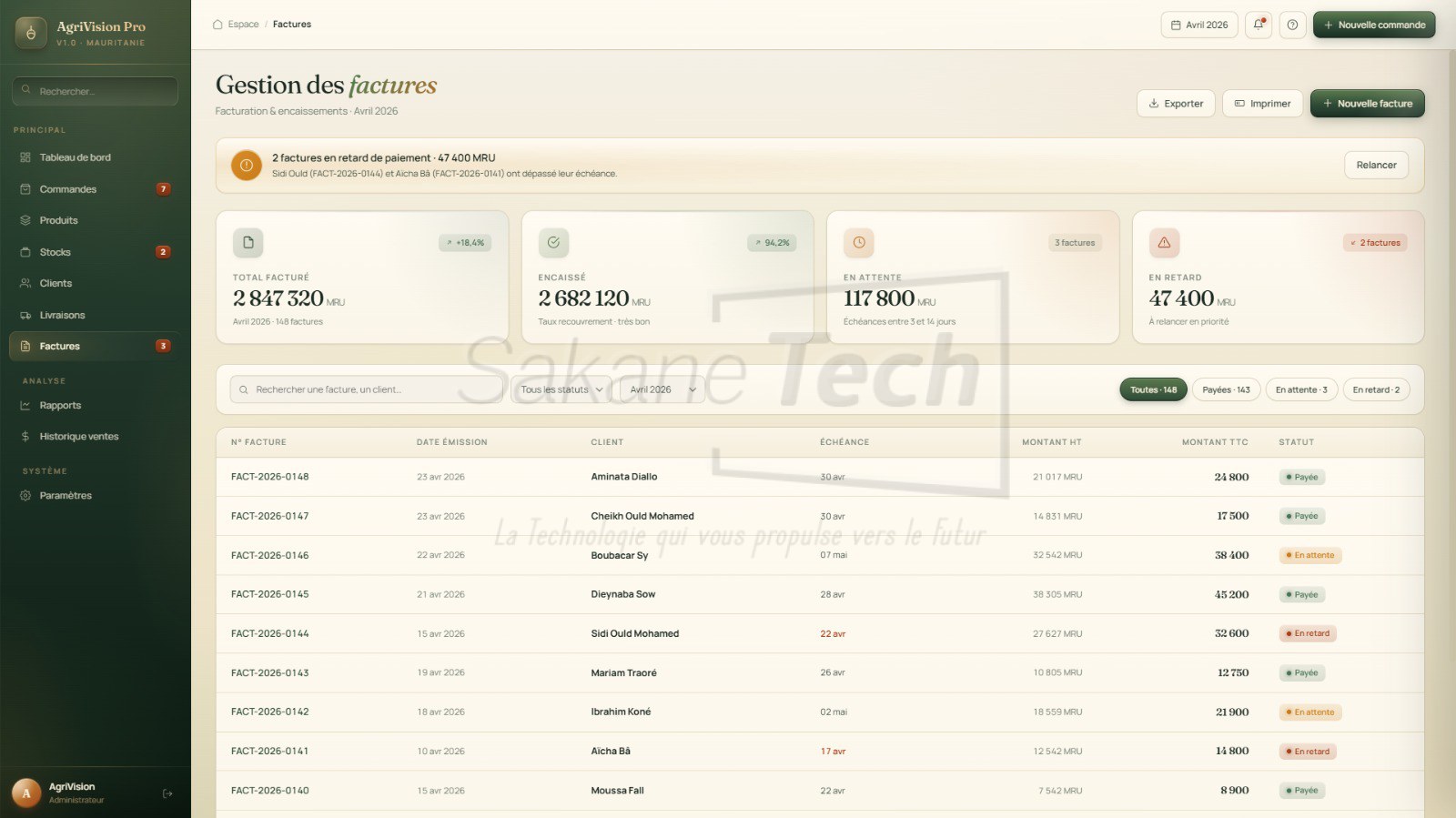Viewport: 1456px width, 818px height.
Task: Open the 'Avril 2026' filter dropdown
Action: coord(662,389)
